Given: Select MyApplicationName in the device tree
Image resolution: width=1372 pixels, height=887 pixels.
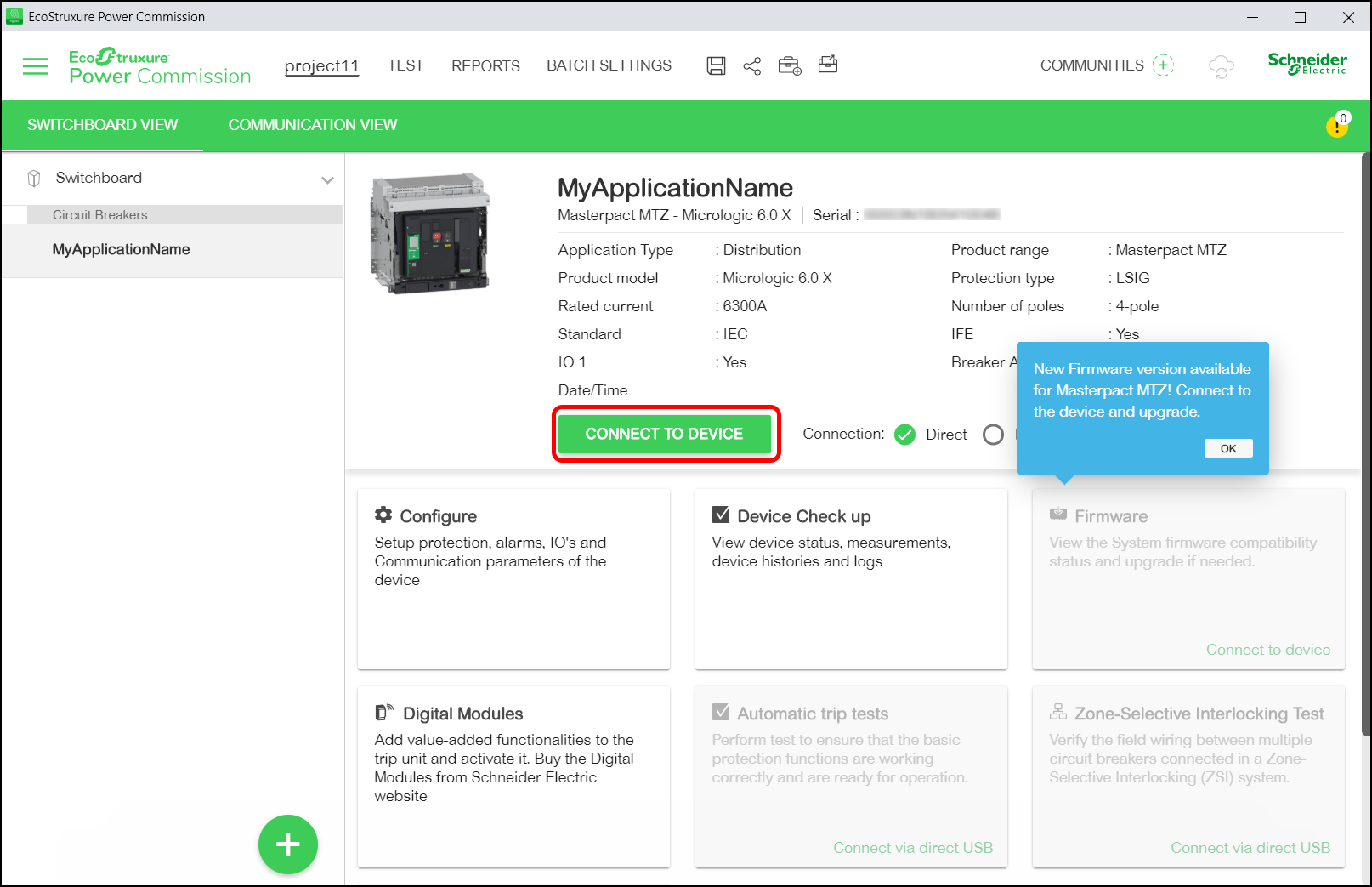Looking at the screenshot, I should tap(173, 250).
